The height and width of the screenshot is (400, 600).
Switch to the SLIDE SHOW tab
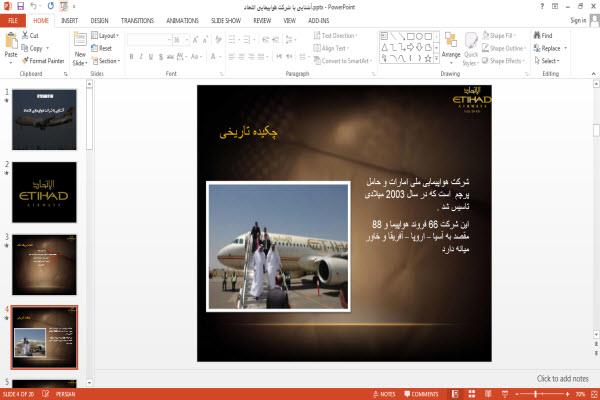(x=226, y=21)
